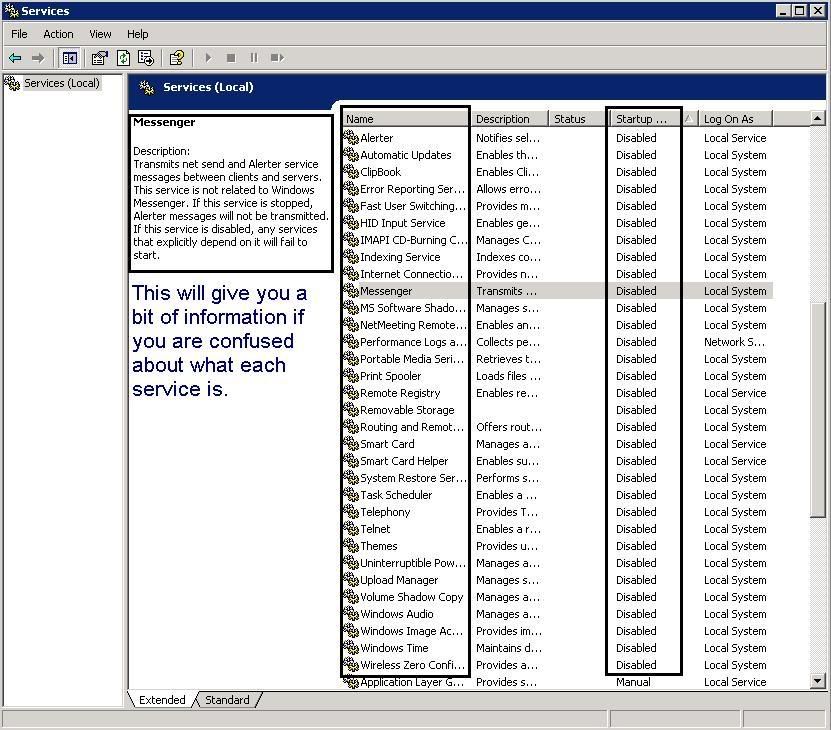Select the MS Software Shadow service name
This screenshot has height=730, width=831.
413,307
